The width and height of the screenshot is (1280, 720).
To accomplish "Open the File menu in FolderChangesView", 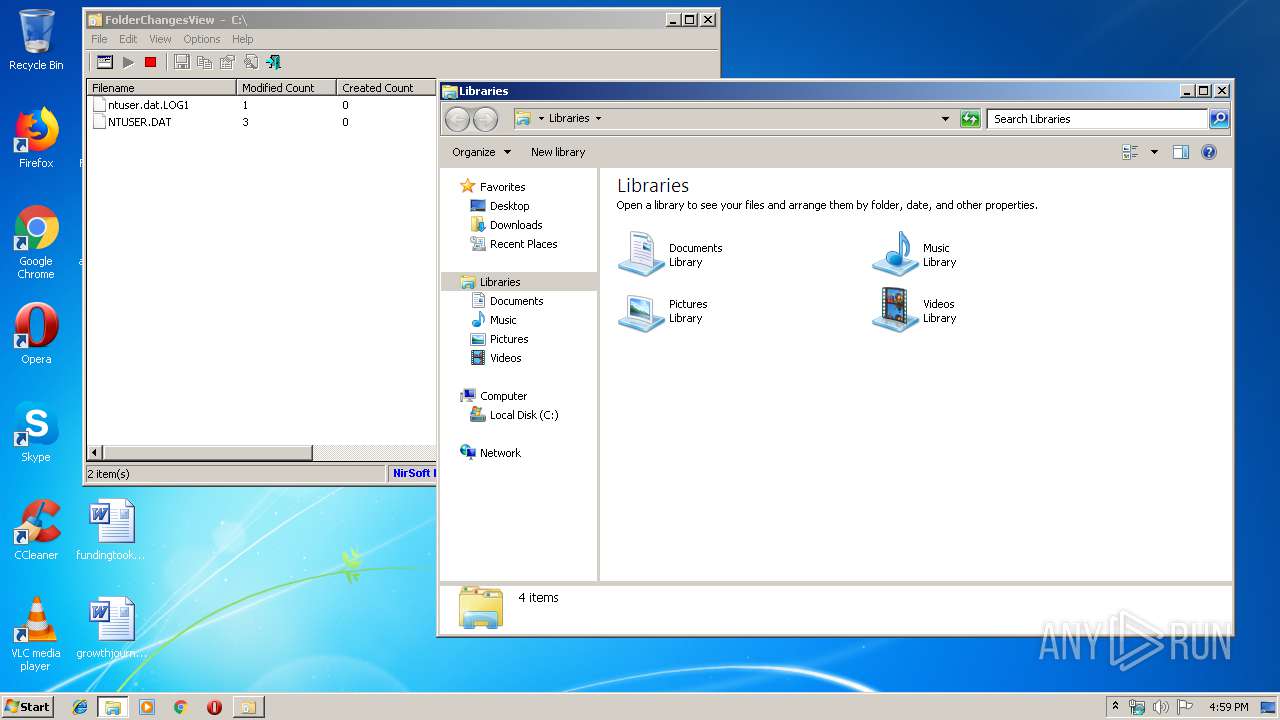I will click(99, 39).
